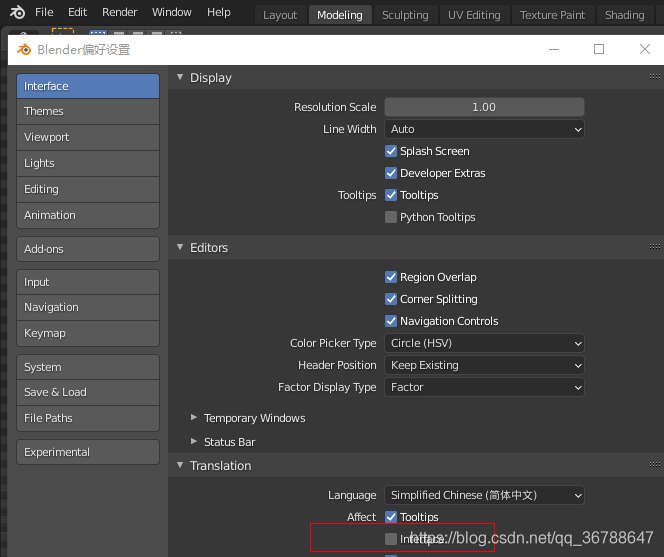Open the Help menu
The height and width of the screenshot is (557, 664).
click(219, 12)
